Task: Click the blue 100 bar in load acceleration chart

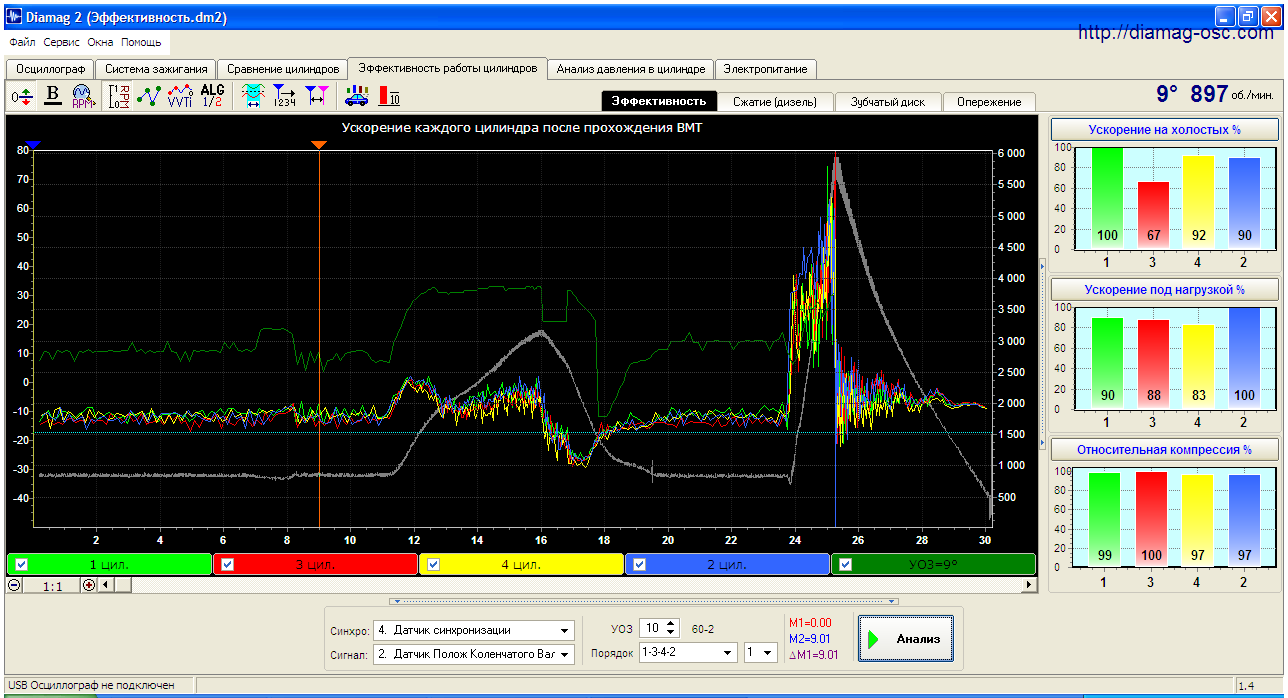Action: coord(1245,358)
